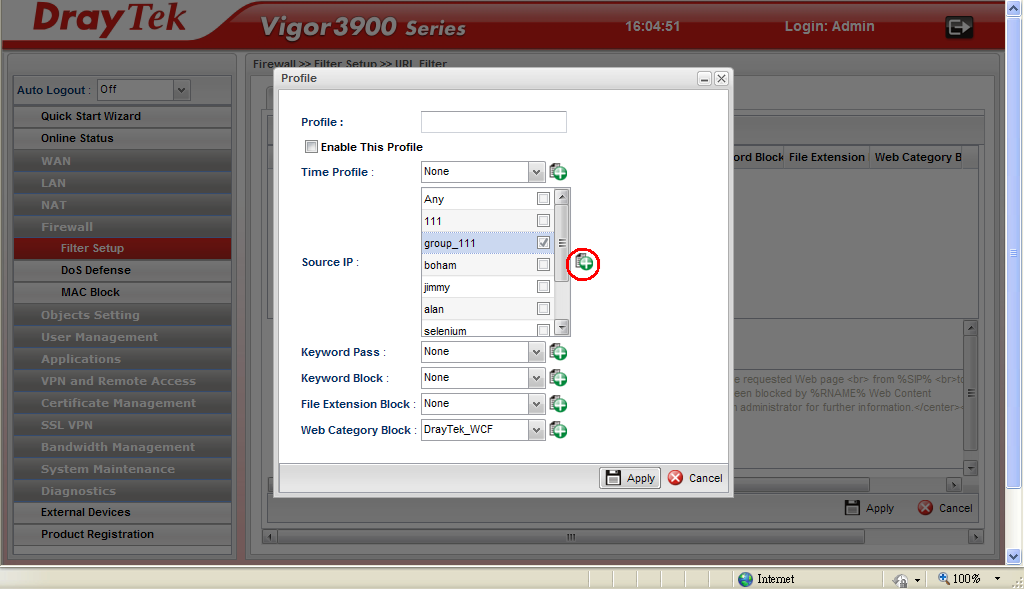Open Online Status menu
Viewport: 1024px width, 589px height.
(x=122, y=138)
